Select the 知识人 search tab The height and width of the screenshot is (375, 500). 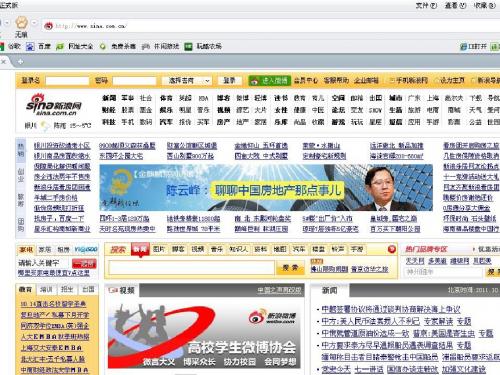tap(238, 249)
